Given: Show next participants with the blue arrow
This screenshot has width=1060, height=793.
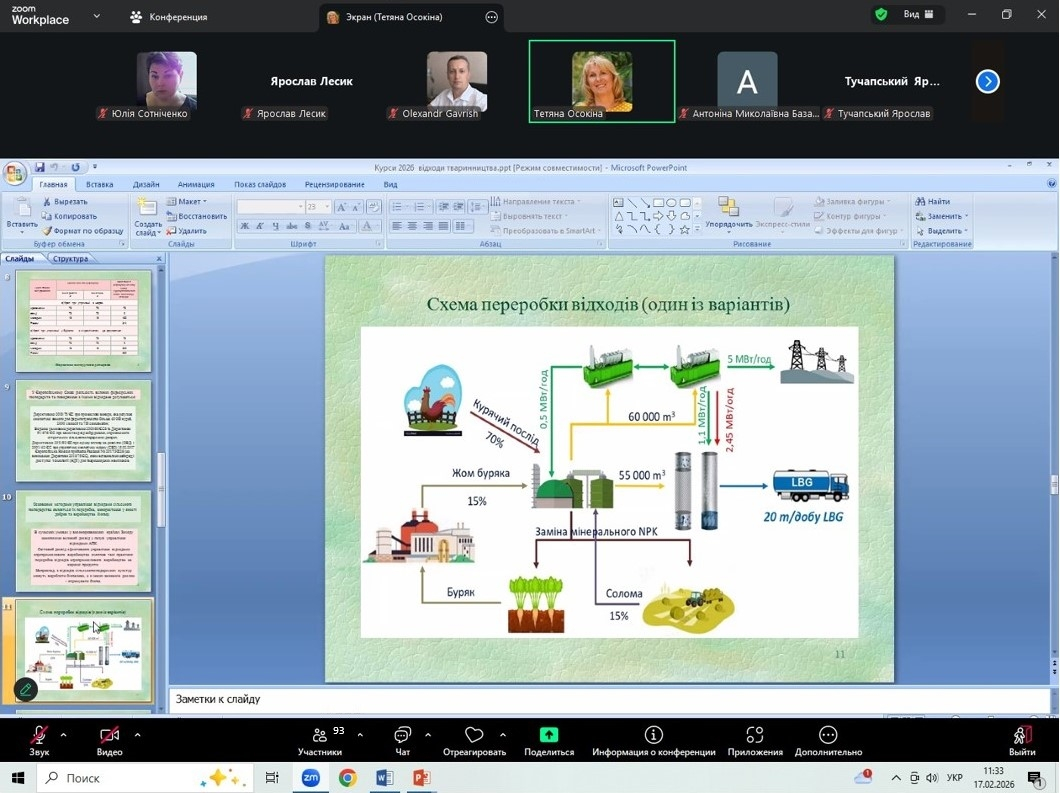Looking at the screenshot, I should point(987,82).
